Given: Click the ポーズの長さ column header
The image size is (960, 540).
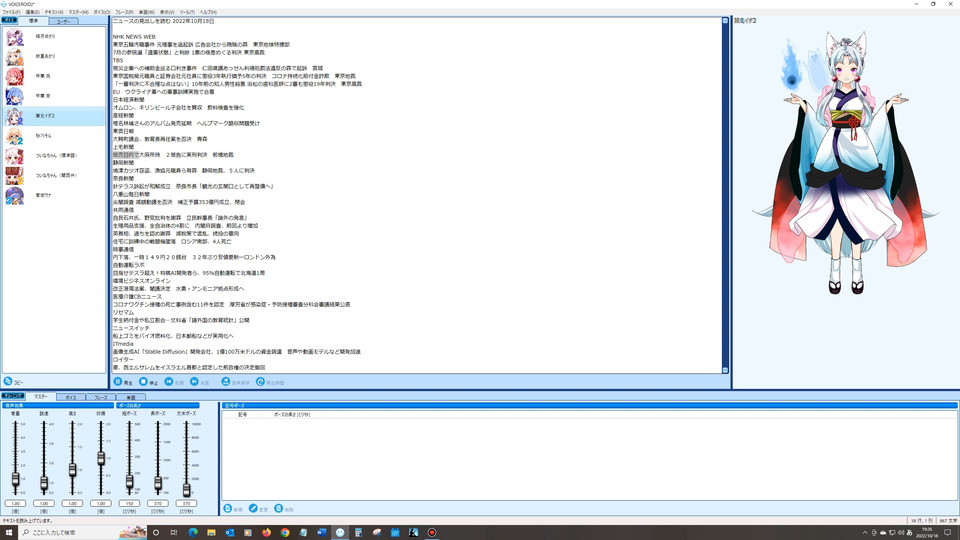Looking at the screenshot, I should pos(291,414).
